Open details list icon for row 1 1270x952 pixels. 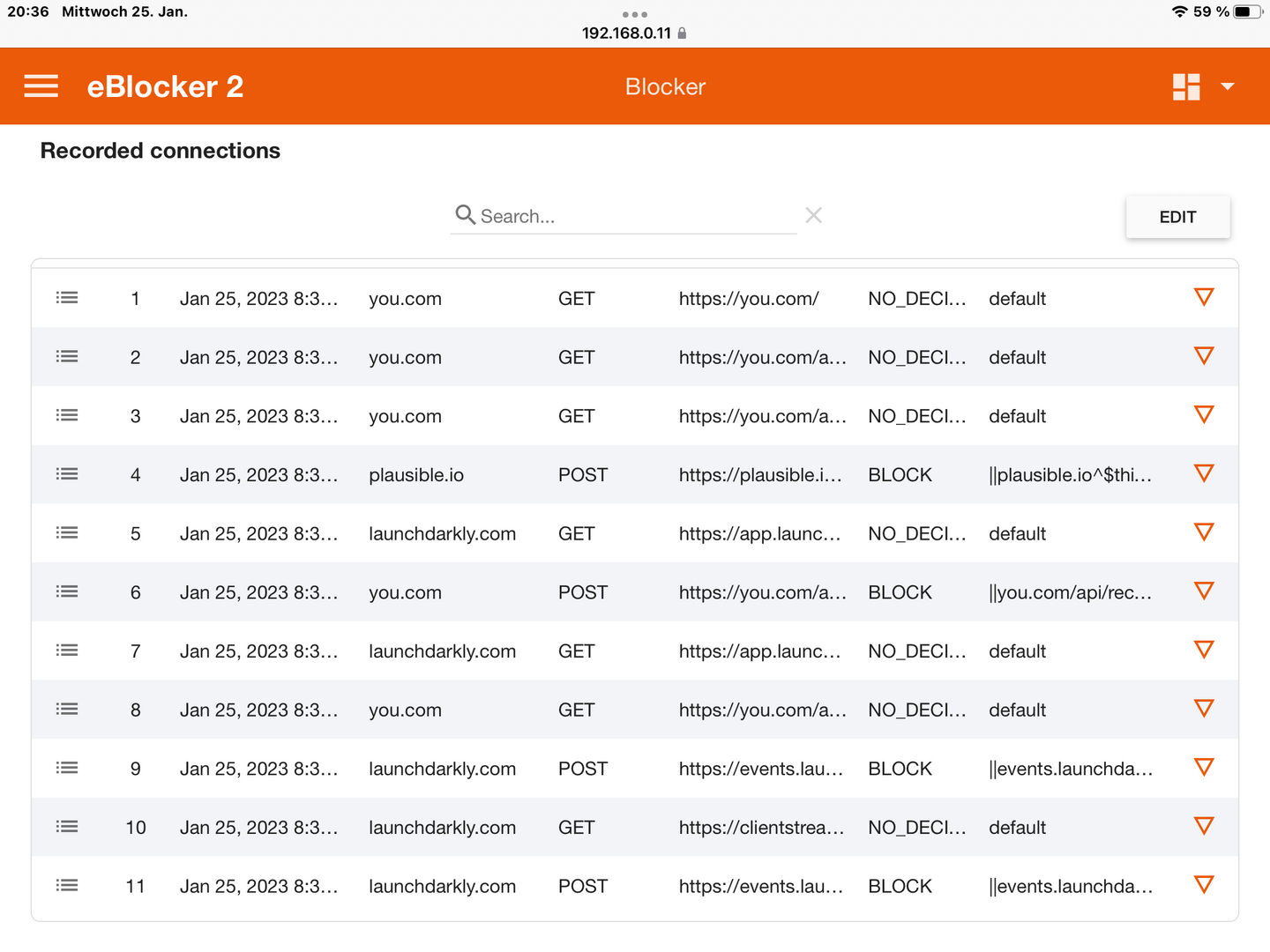tap(67, 298)
